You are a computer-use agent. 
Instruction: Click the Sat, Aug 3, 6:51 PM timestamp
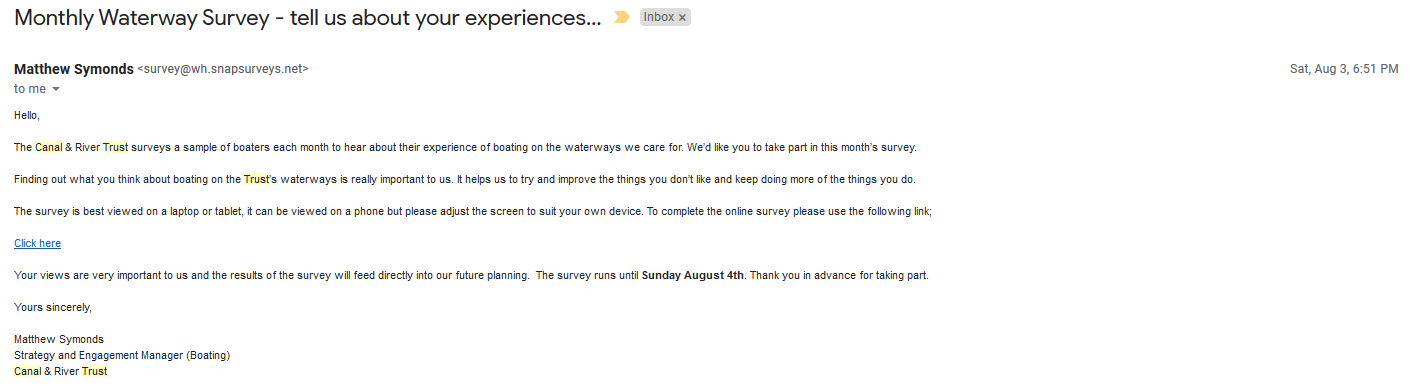pos(1344,69)
